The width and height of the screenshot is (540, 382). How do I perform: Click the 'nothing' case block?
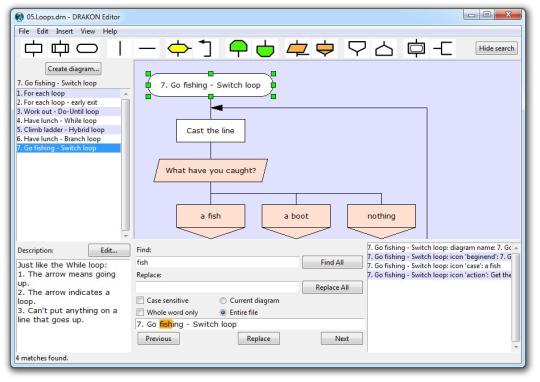coord(381,221)
